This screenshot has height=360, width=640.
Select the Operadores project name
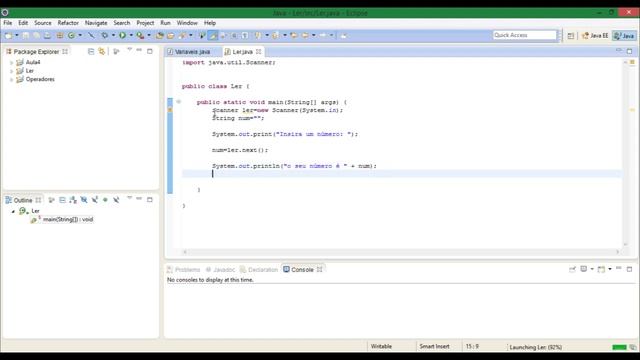click(x=40, y=79)
